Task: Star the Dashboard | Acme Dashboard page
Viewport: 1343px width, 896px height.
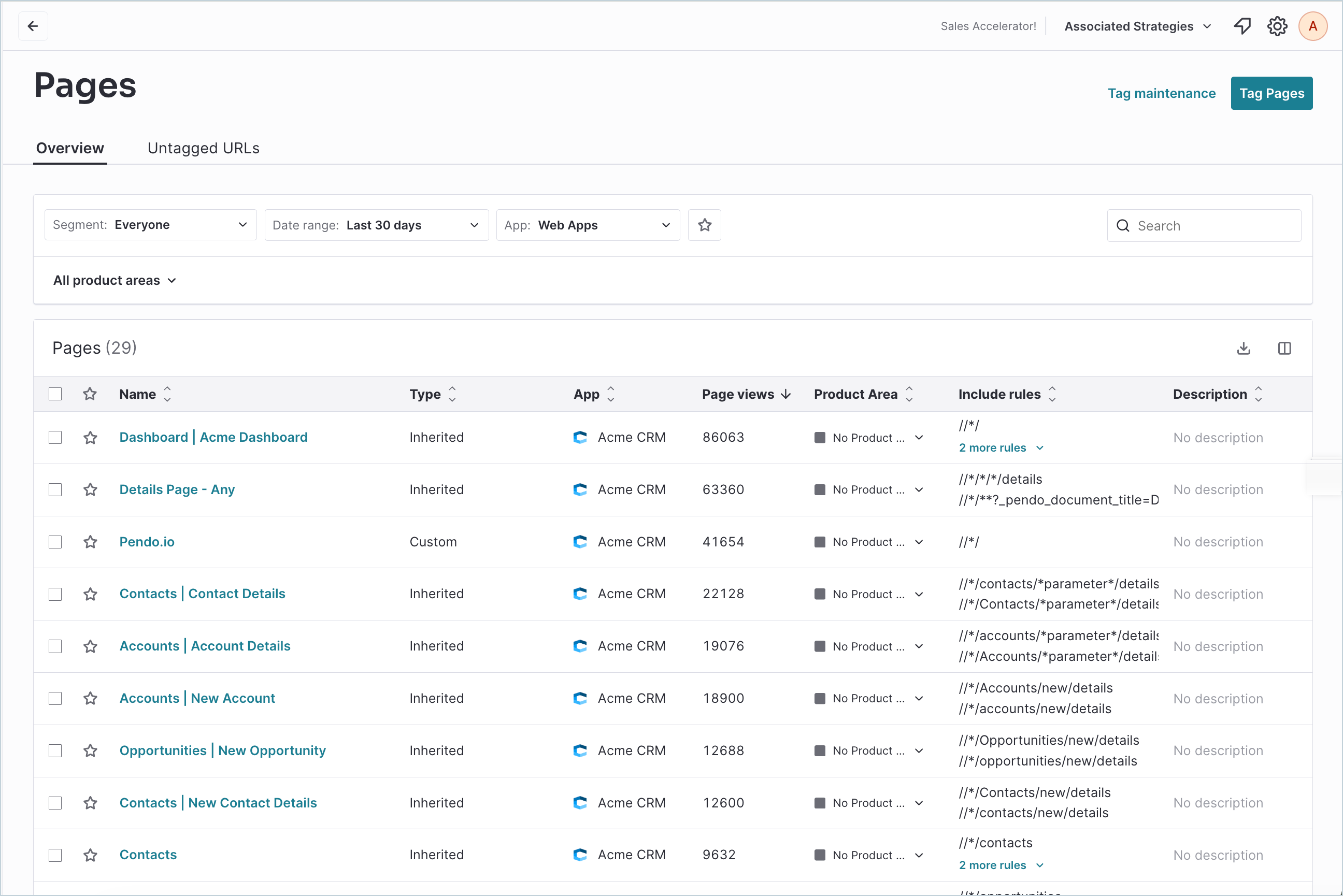Action: pos(90,438)
